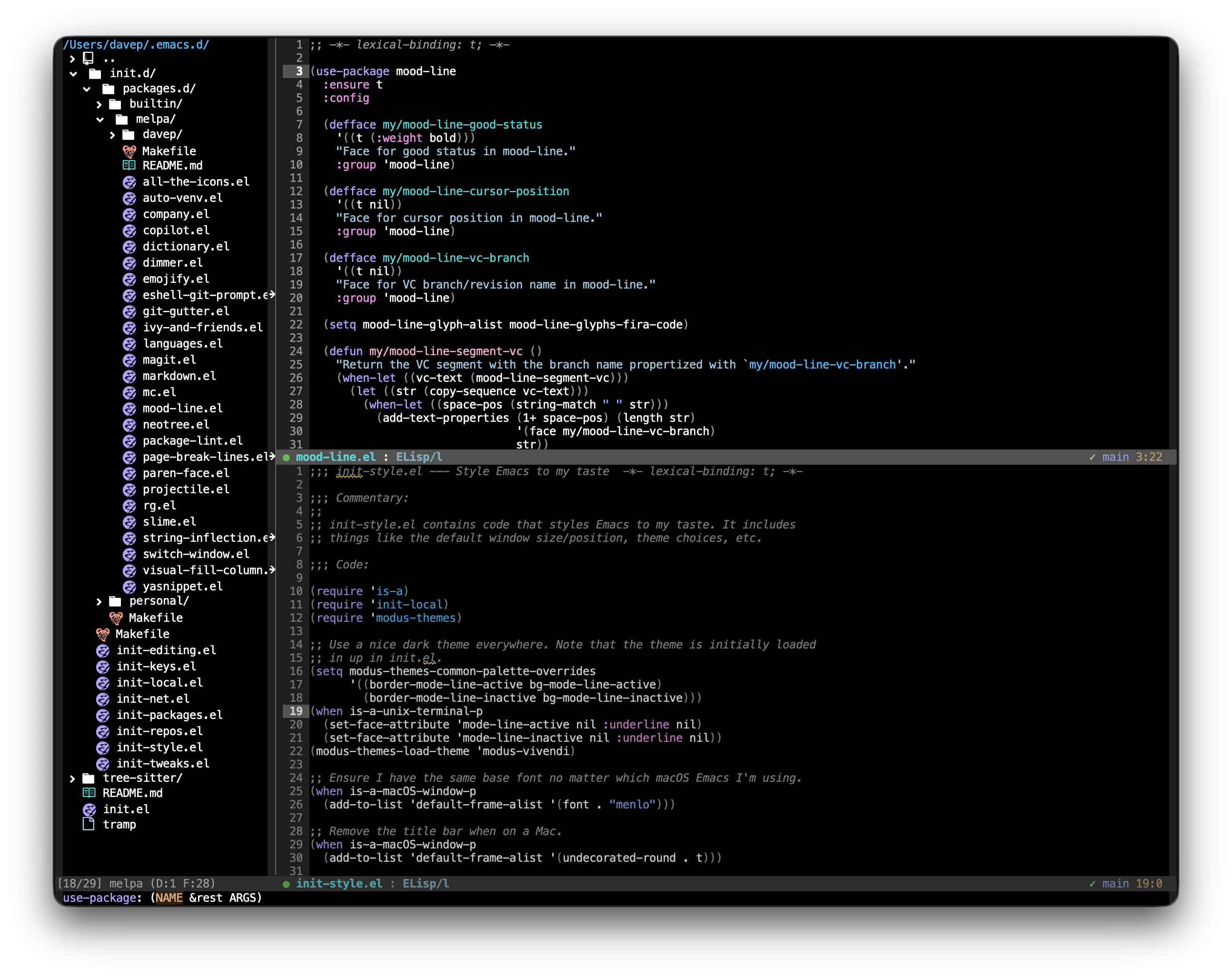Click the gnu icon of packages.d Makefile

tap(116, 618)
